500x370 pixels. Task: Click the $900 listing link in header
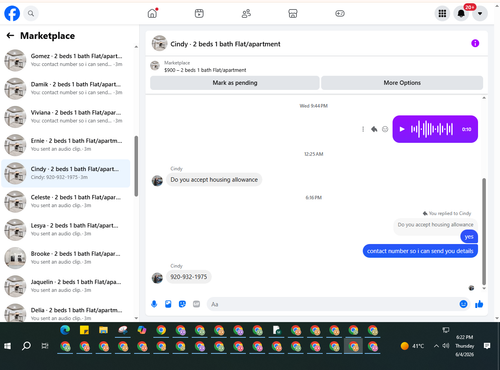click(x=205, y=70)
